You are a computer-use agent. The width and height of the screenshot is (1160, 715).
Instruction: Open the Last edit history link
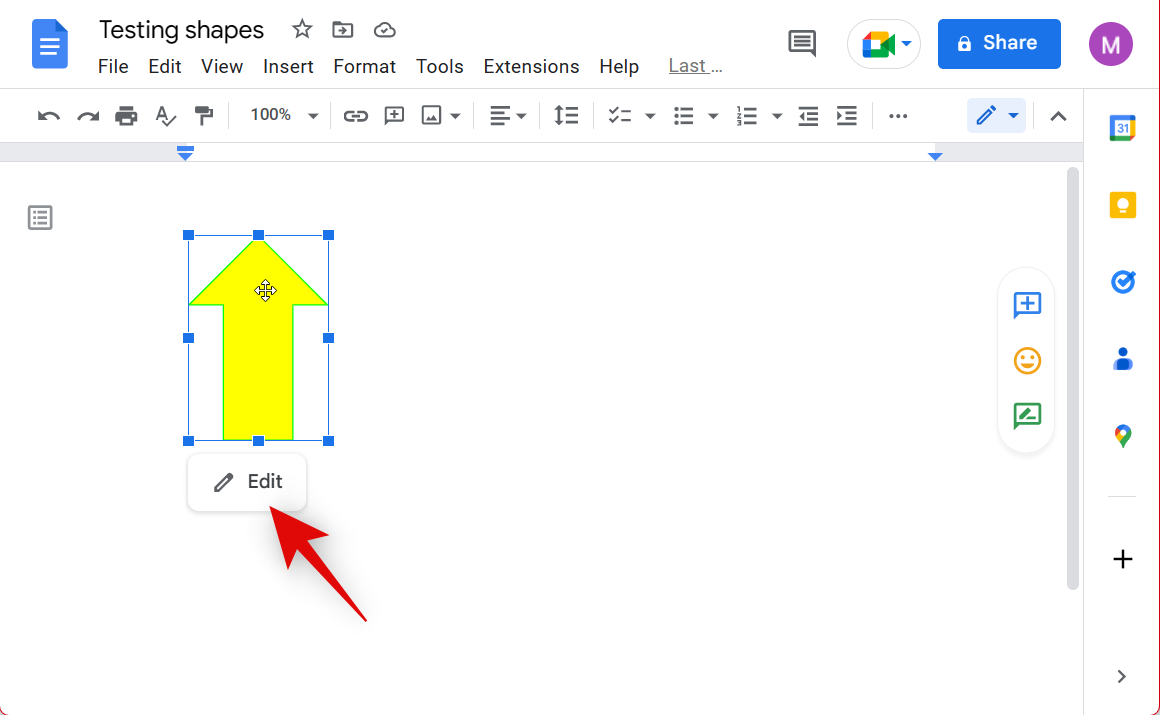coord(695,67)
